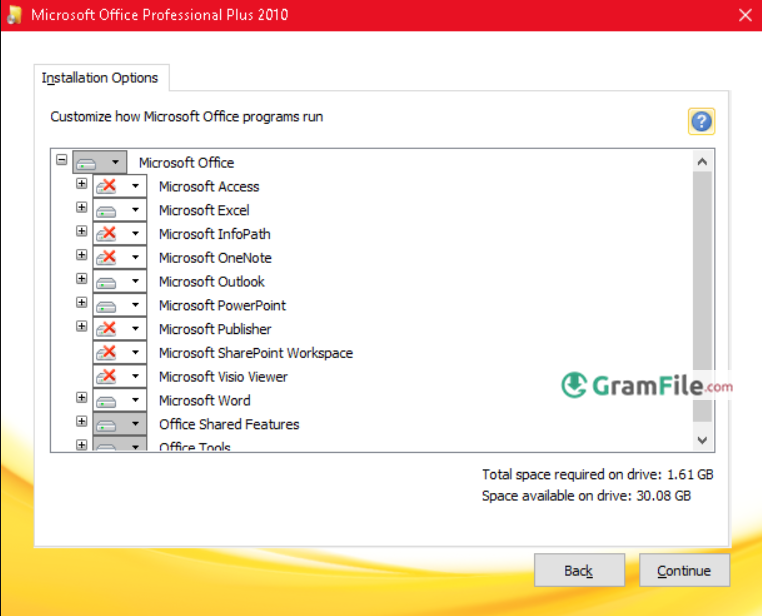Screen dimensions: 762x616
Task: Expand the Microsoft Word node
Action: tap(82, 398)
